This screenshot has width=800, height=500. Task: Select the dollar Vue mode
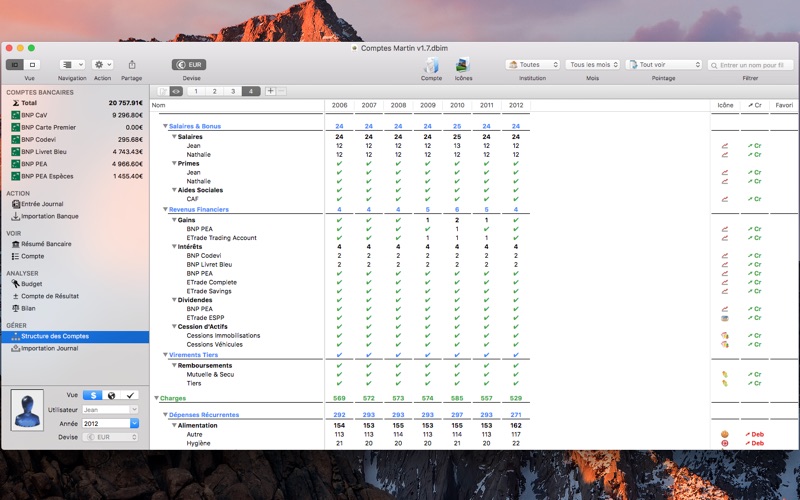click(92, 395)
